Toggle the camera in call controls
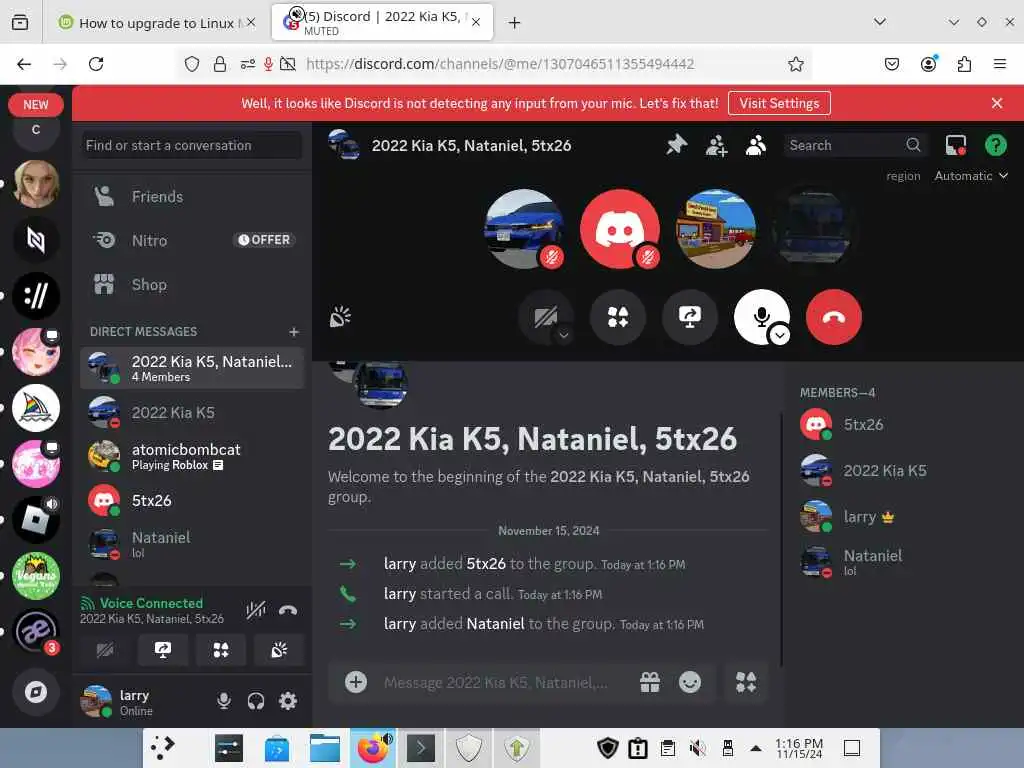Image resolution: width=1024 pixels, height=768 pixels. click(543, 317)
